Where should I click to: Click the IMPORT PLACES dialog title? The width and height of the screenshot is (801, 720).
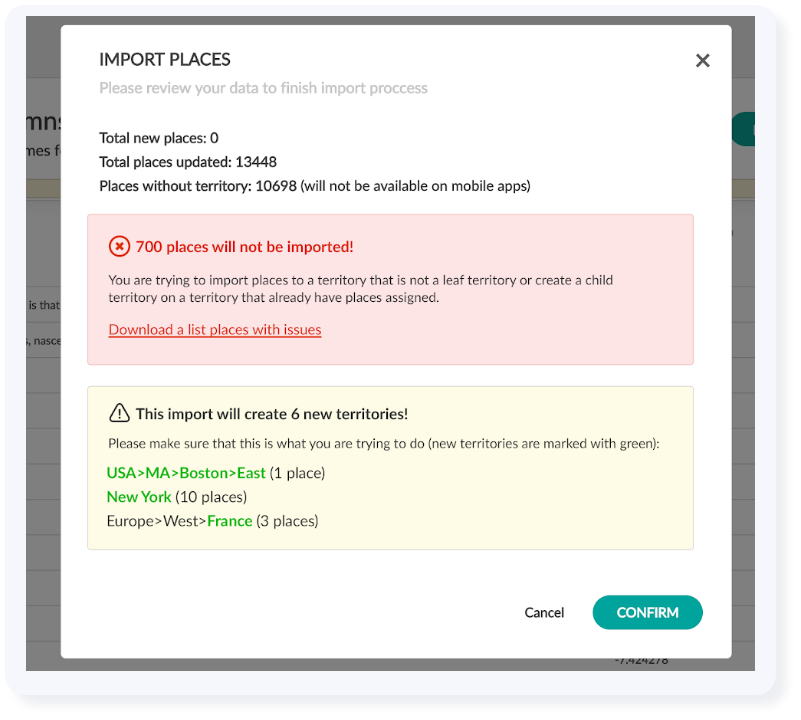tap(165, 60)
